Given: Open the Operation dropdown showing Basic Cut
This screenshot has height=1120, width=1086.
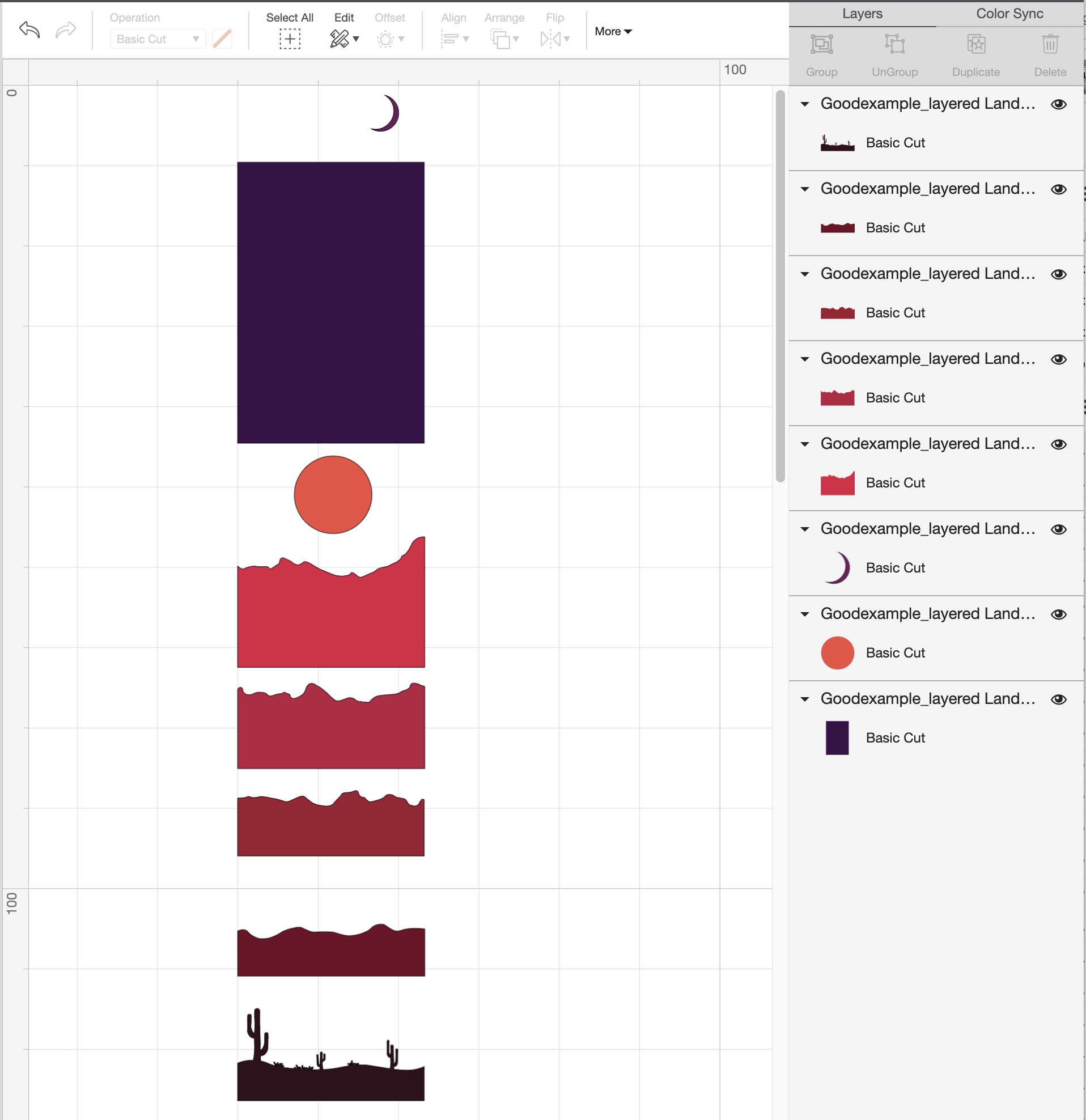Looking at the screenshot, I should (x=158, y=39).
